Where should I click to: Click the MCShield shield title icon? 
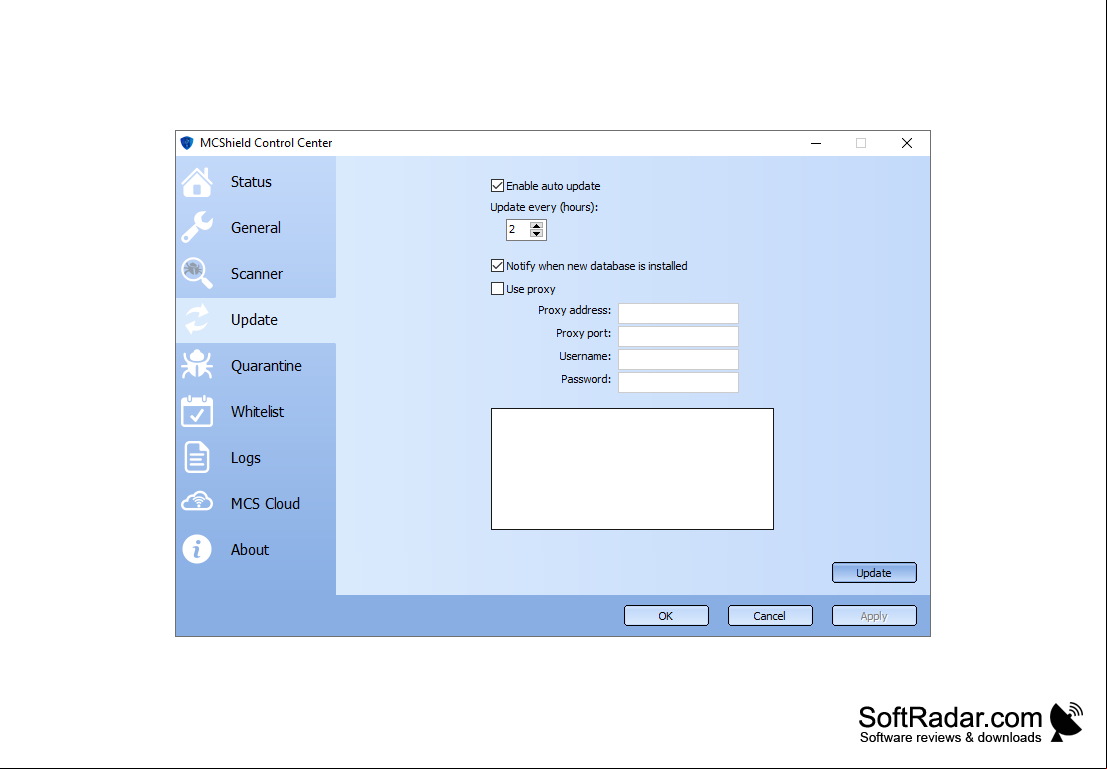click(187, 143)
